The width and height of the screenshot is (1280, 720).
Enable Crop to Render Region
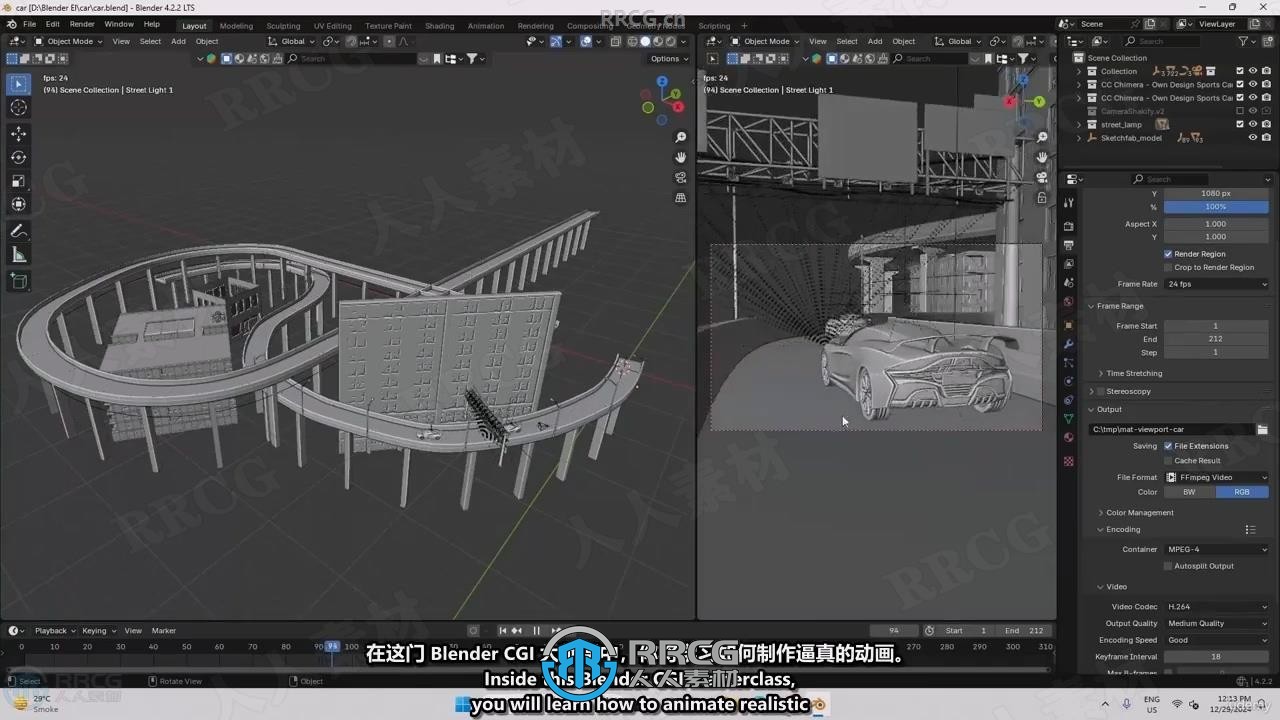[x=1168, y=267]
